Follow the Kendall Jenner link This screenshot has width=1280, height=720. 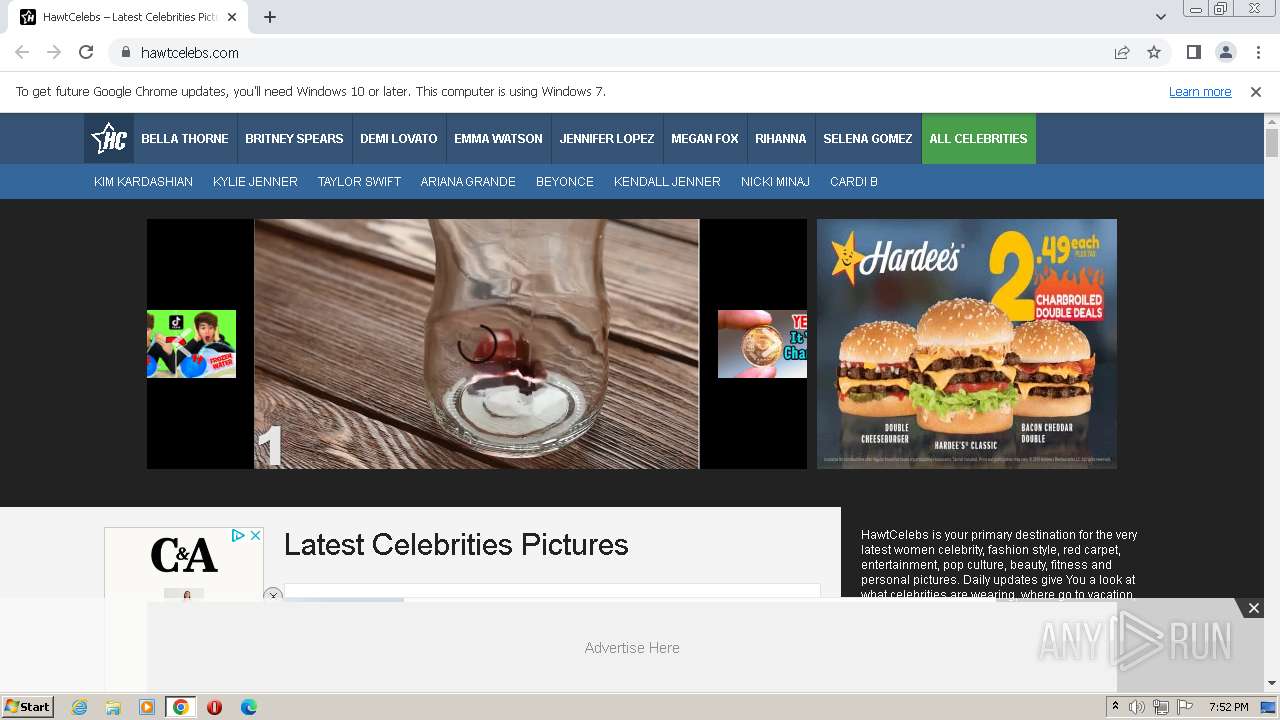click(667, 182)
